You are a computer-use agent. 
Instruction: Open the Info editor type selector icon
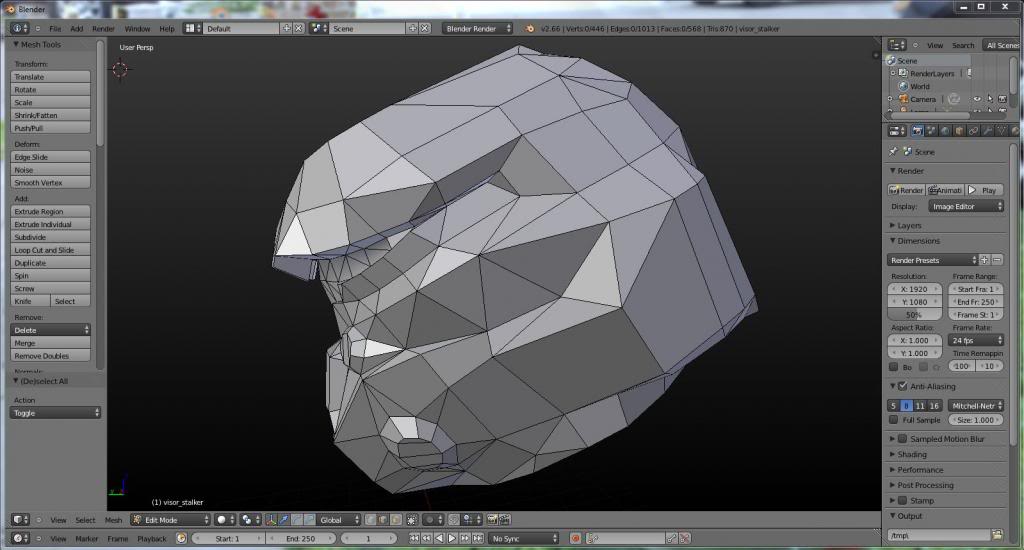click(x=20, y=29)
